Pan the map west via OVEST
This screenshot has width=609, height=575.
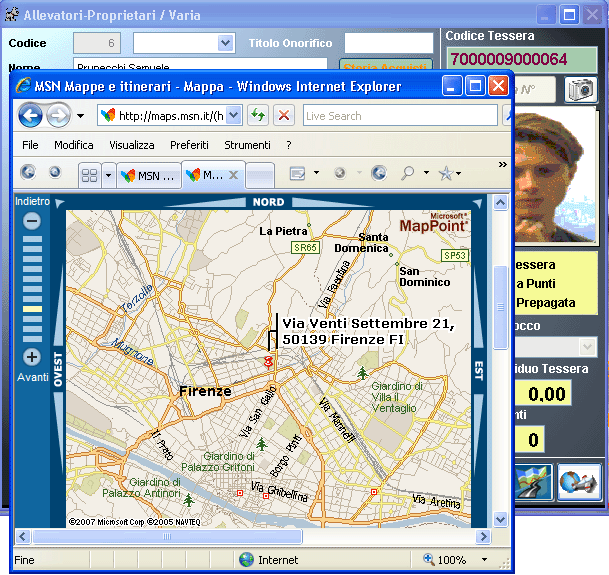point(57,369)
